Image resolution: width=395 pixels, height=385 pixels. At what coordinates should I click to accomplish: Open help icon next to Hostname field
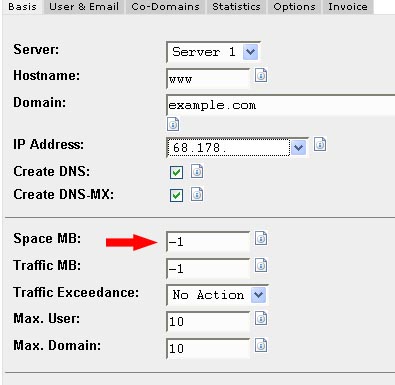click(x=261, y=76)
